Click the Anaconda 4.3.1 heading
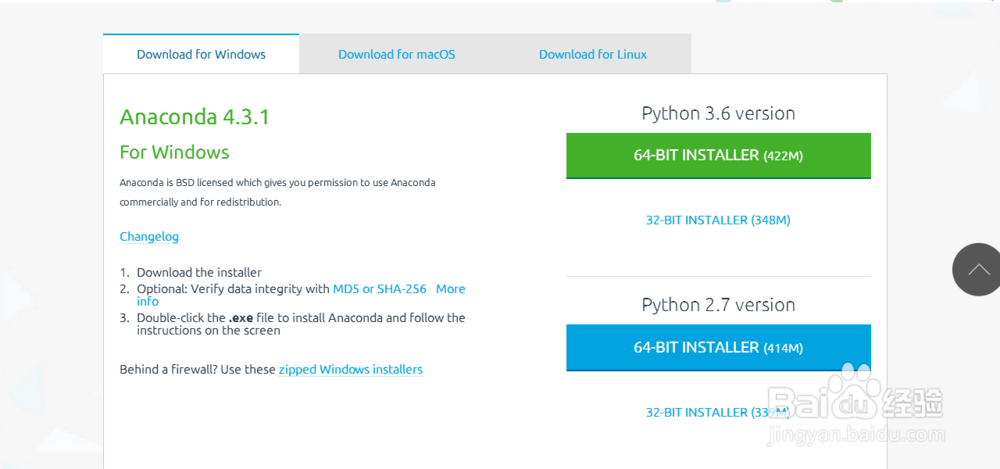Viewport: 1000px width, 469px height. click(195, 117)
